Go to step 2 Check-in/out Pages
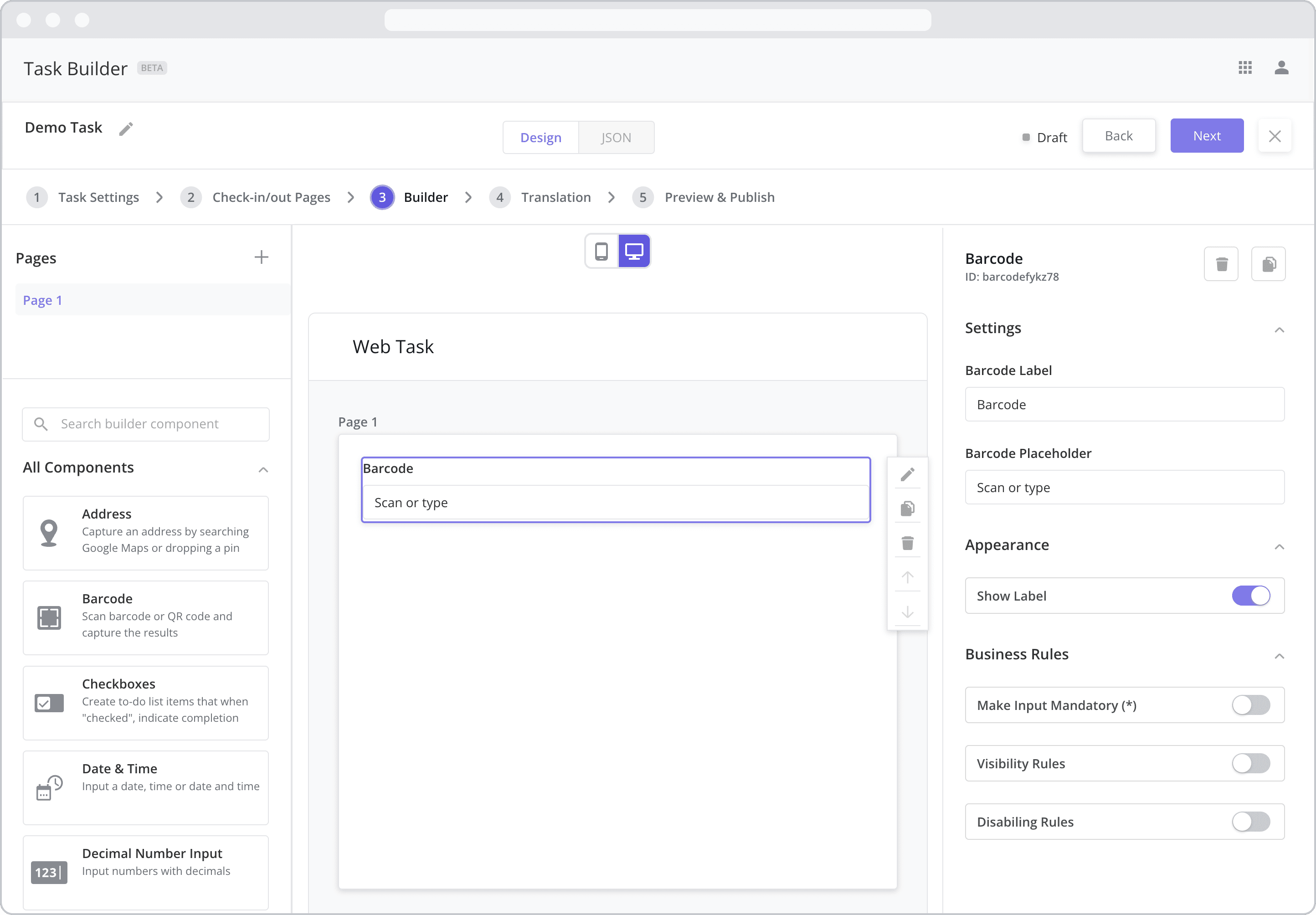 point(255,197)
